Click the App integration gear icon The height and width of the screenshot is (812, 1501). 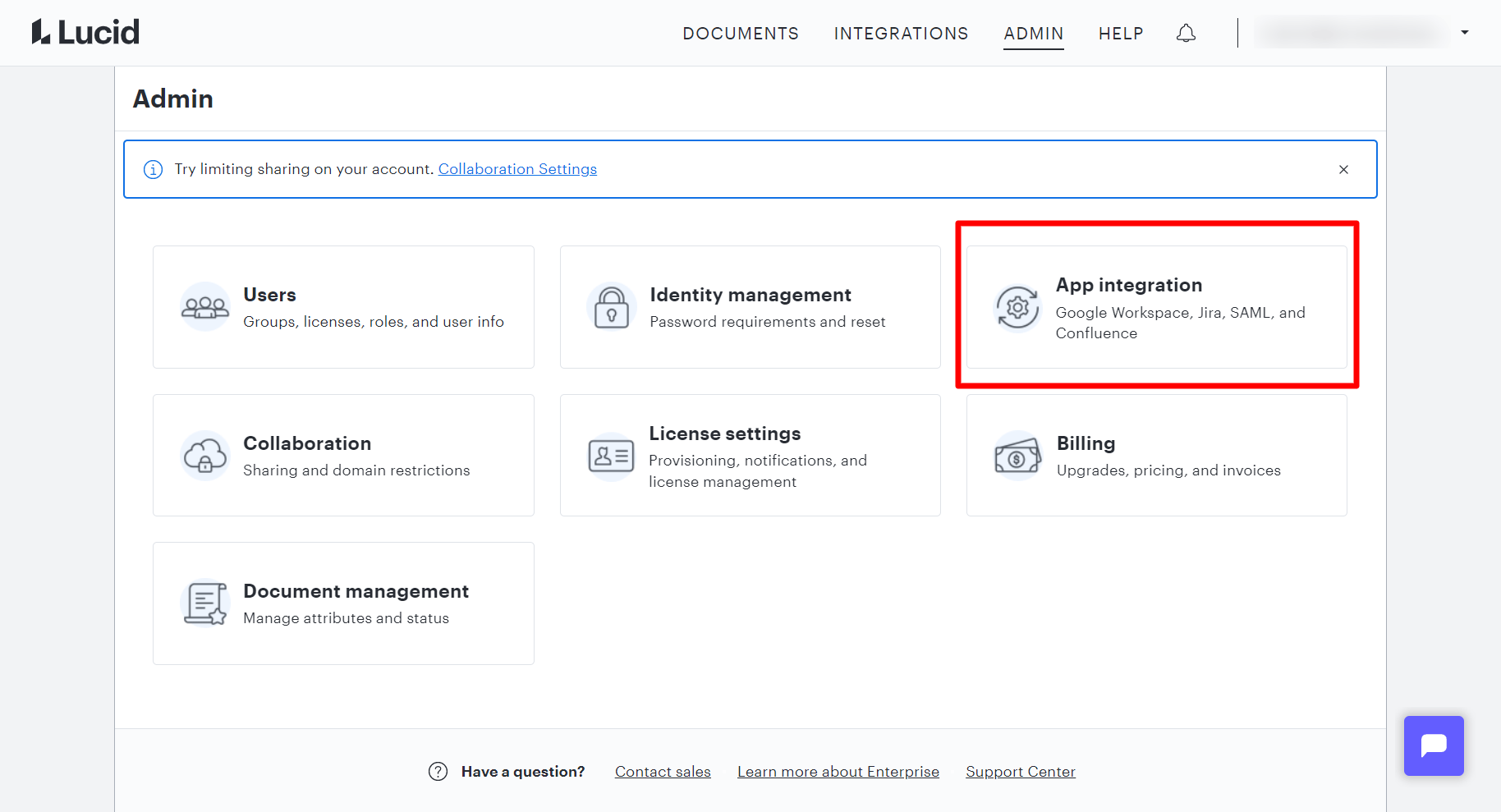(1018, 307)
